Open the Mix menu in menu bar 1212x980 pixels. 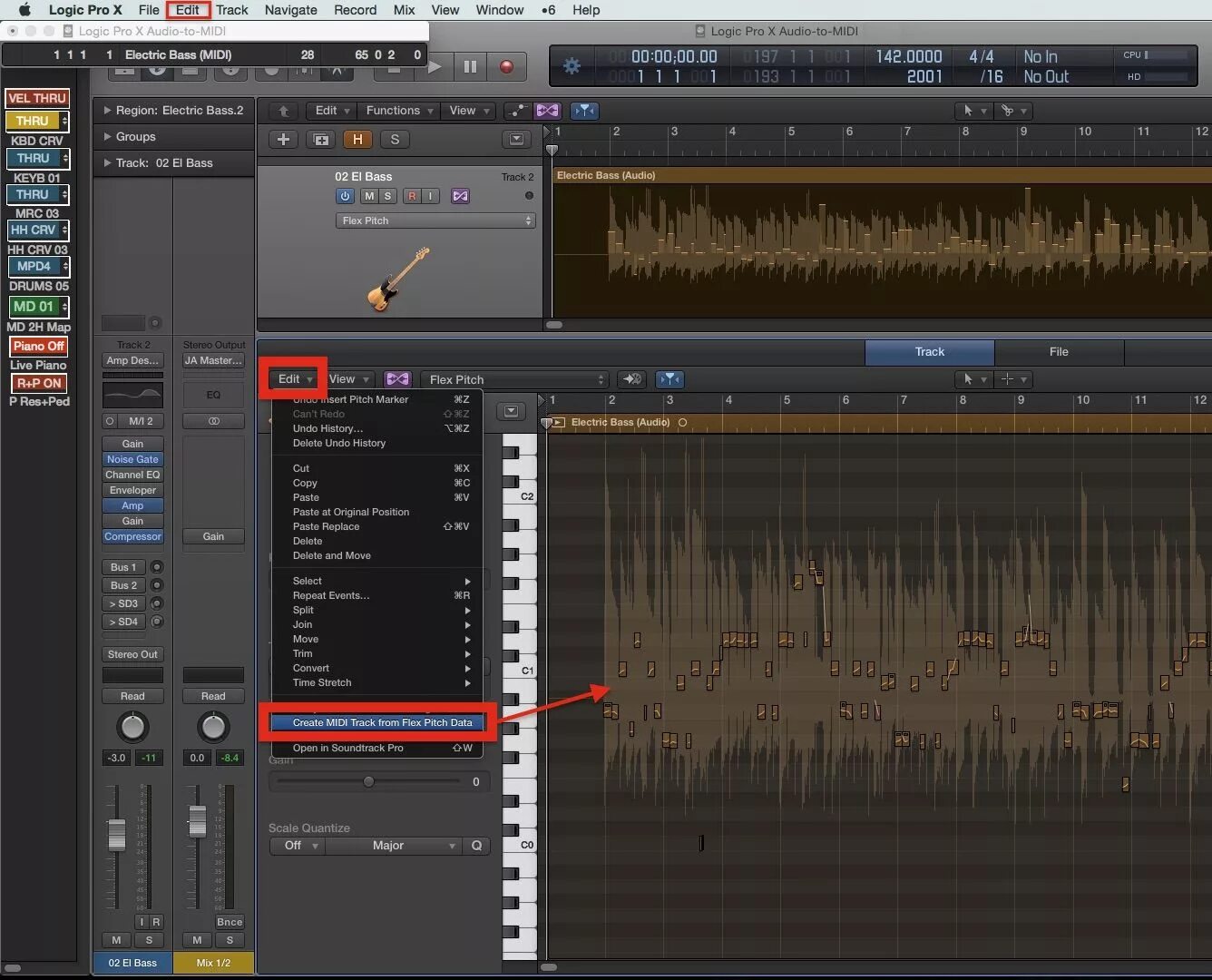click(x=404, y=10)
